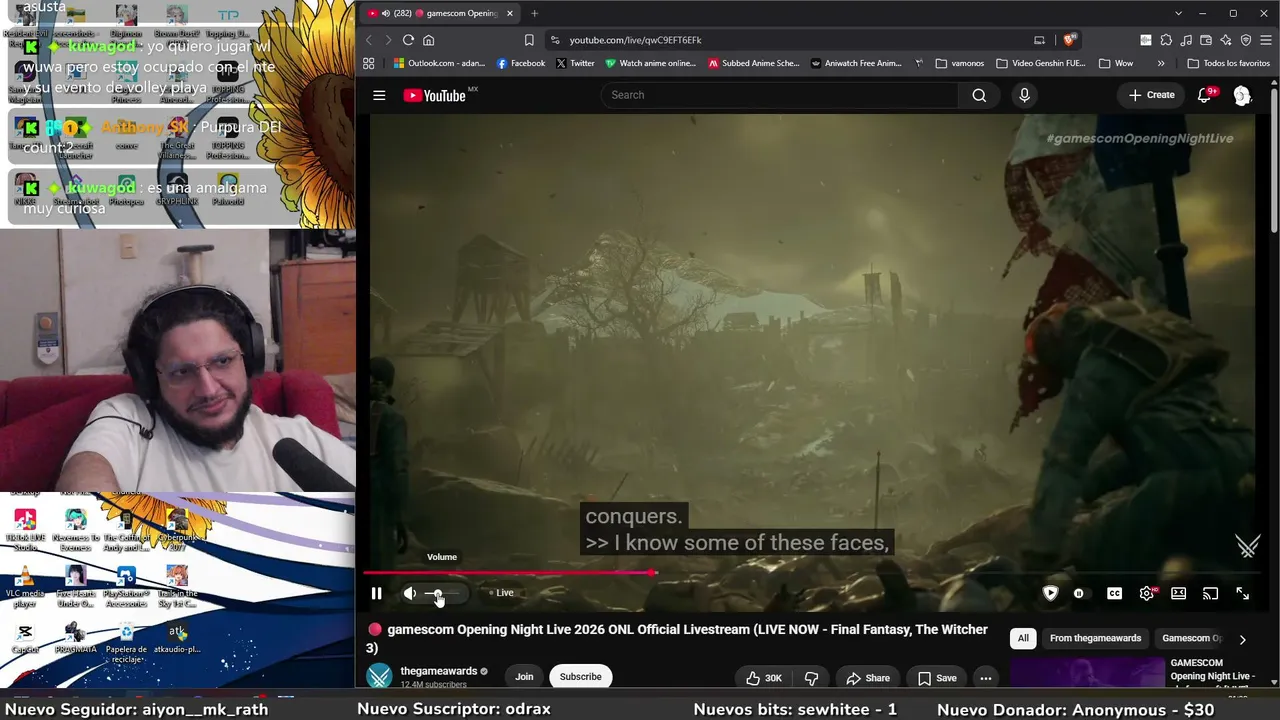Open the browser wallet icon
The width and height of the screenshot is (1280, 720).
coord(1206,40)
